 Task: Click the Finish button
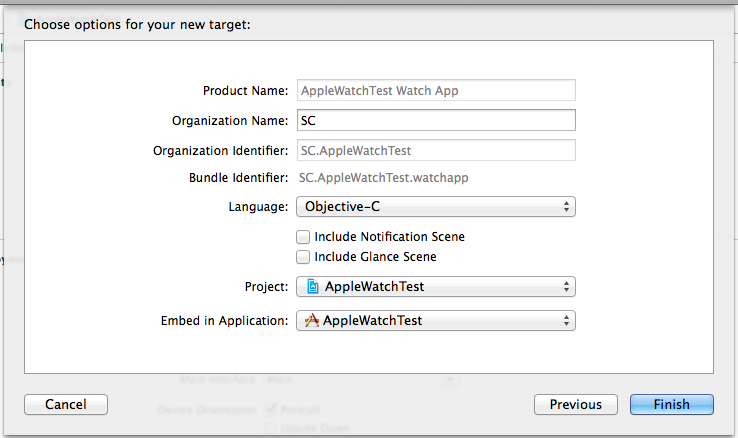671,404
